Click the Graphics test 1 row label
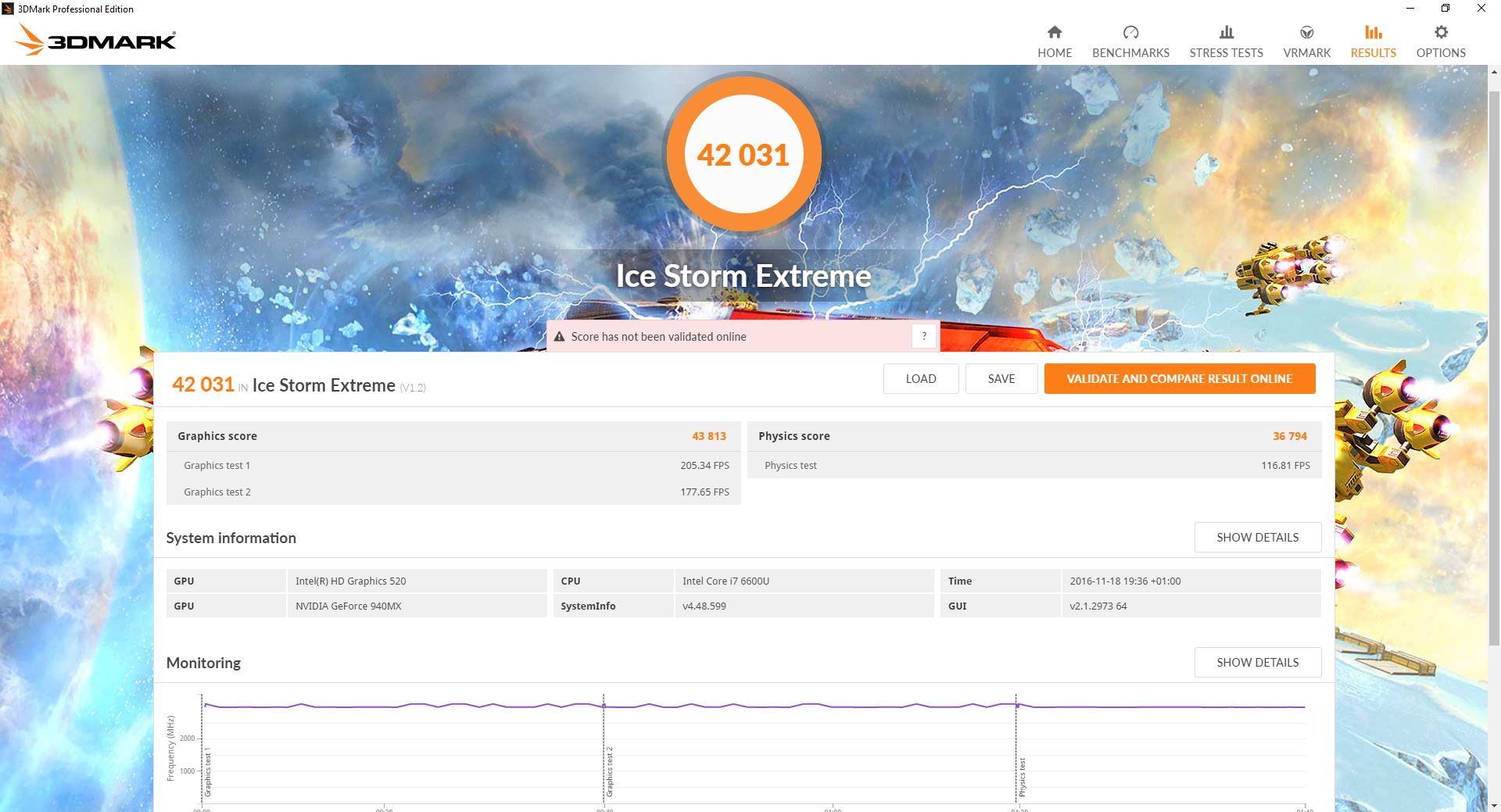Screen dimensions: 1501x812 (x=217, y=465)
